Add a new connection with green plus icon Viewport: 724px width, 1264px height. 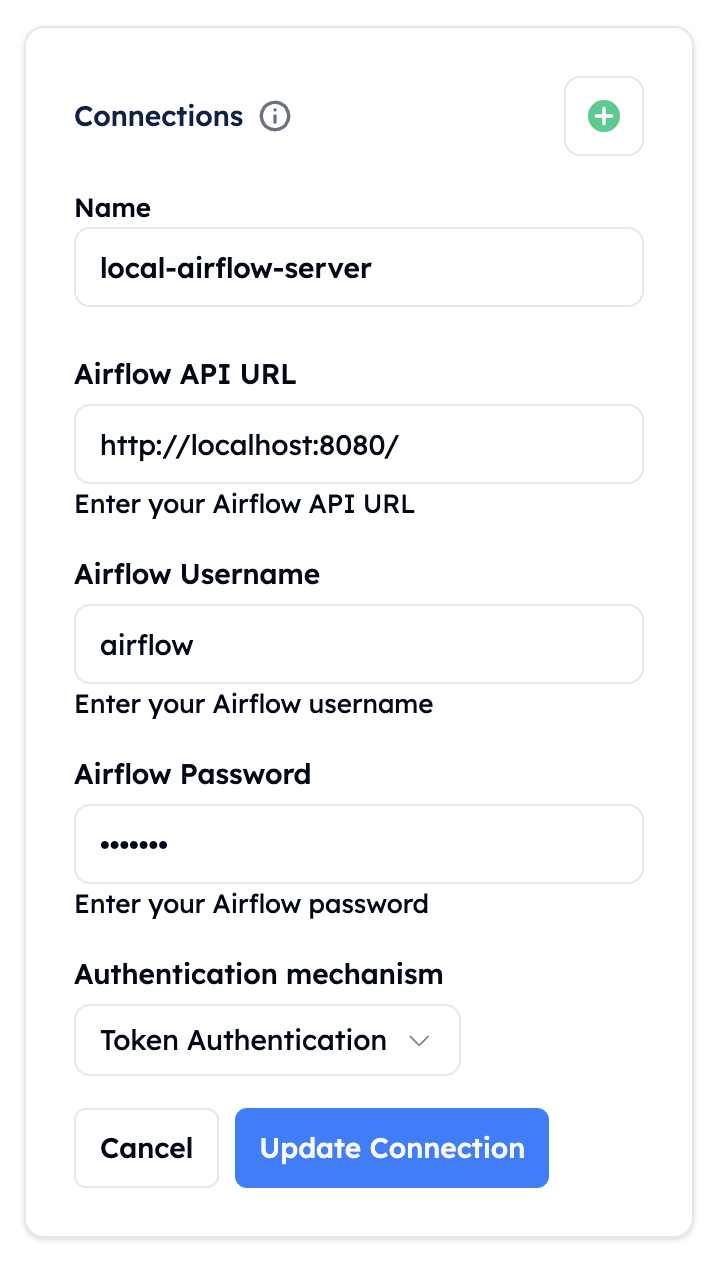point(604,116)
